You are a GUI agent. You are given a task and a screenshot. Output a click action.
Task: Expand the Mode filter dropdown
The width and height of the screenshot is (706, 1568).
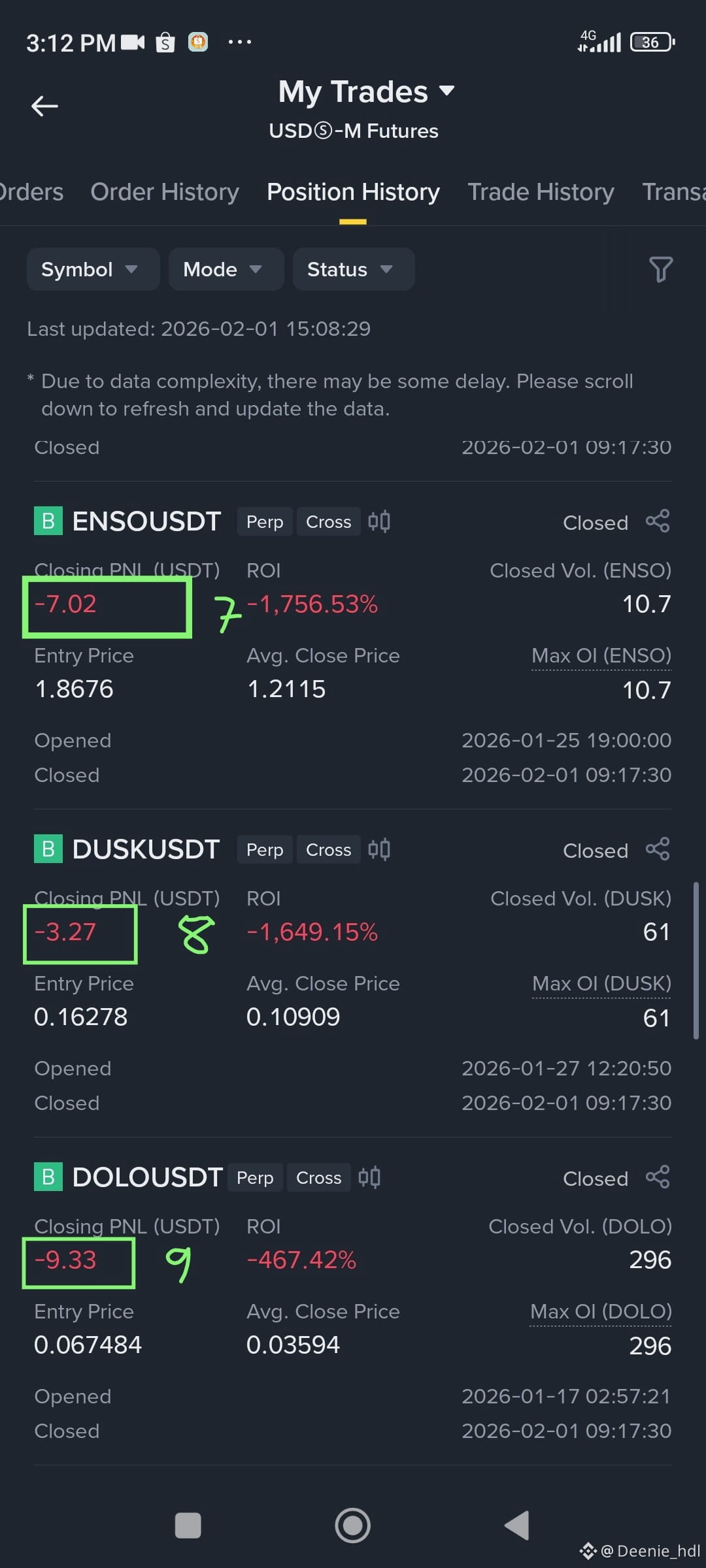(226, 269)
